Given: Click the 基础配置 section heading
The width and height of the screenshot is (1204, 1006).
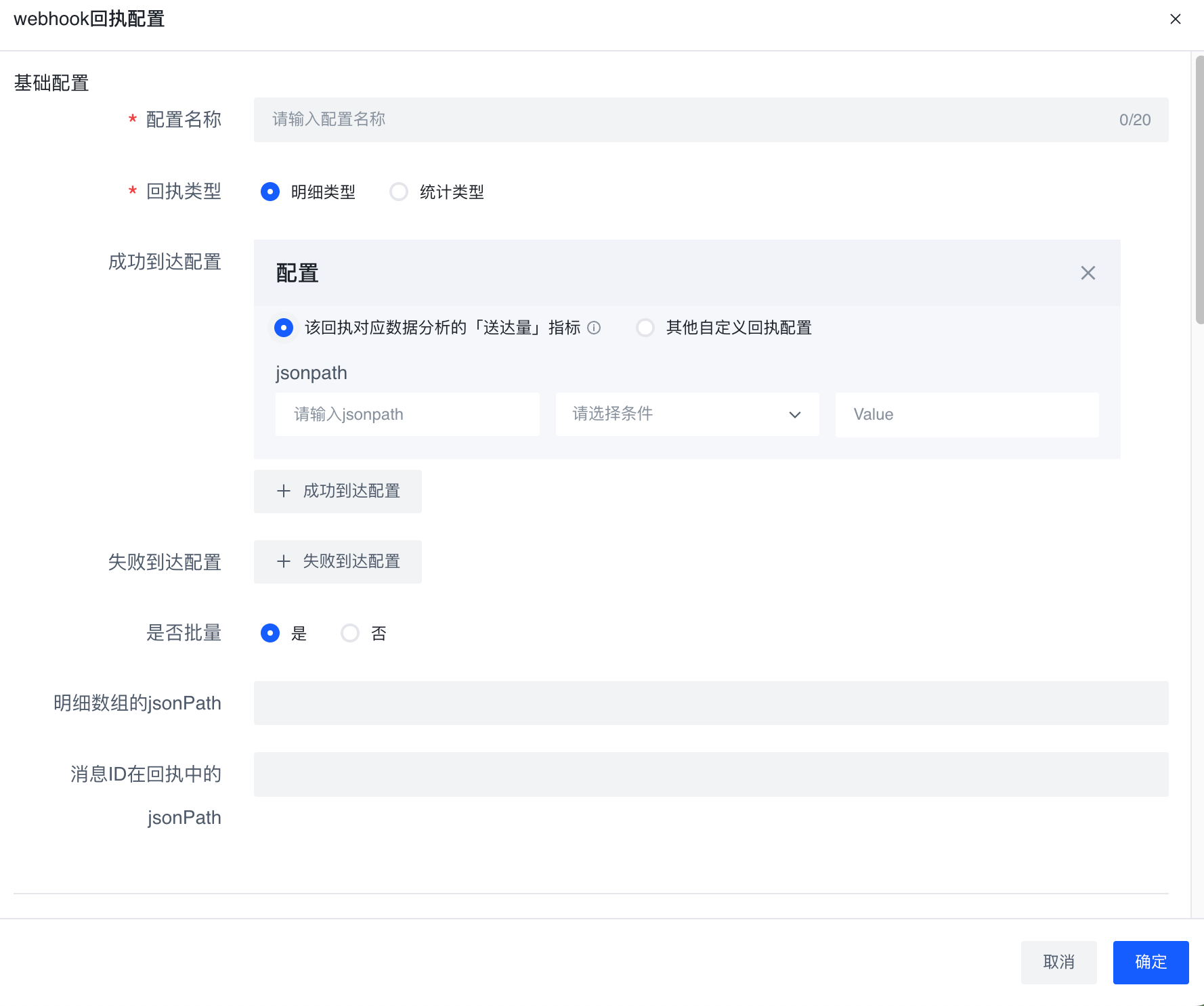Looking at the screenshot, I should coord(51,83).
